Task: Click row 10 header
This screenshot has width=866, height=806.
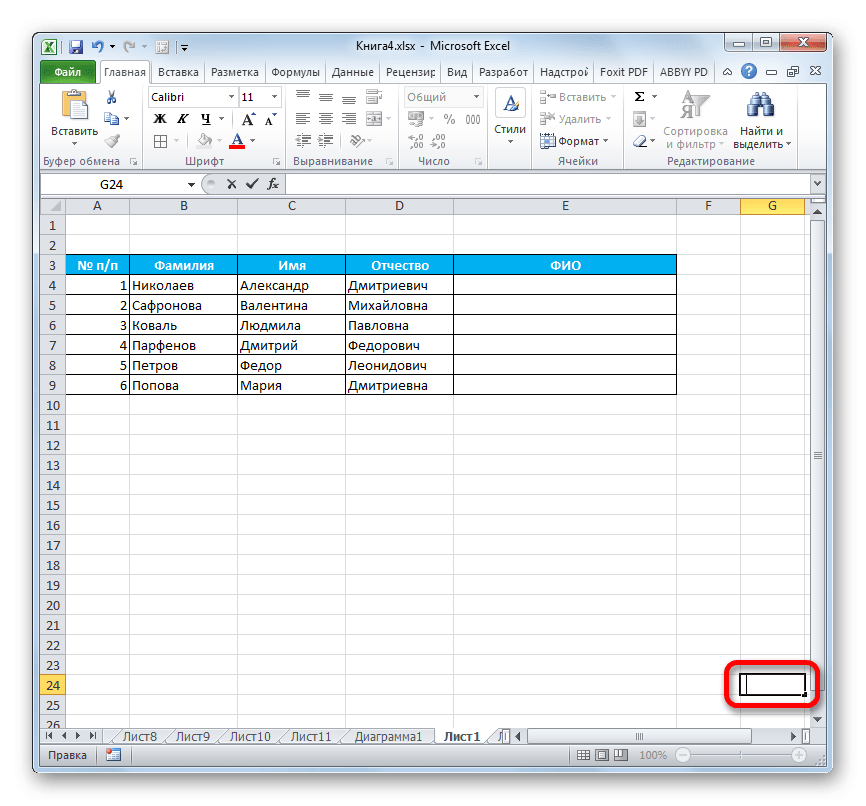Action: pyautogui.click(x=52, y=405)
